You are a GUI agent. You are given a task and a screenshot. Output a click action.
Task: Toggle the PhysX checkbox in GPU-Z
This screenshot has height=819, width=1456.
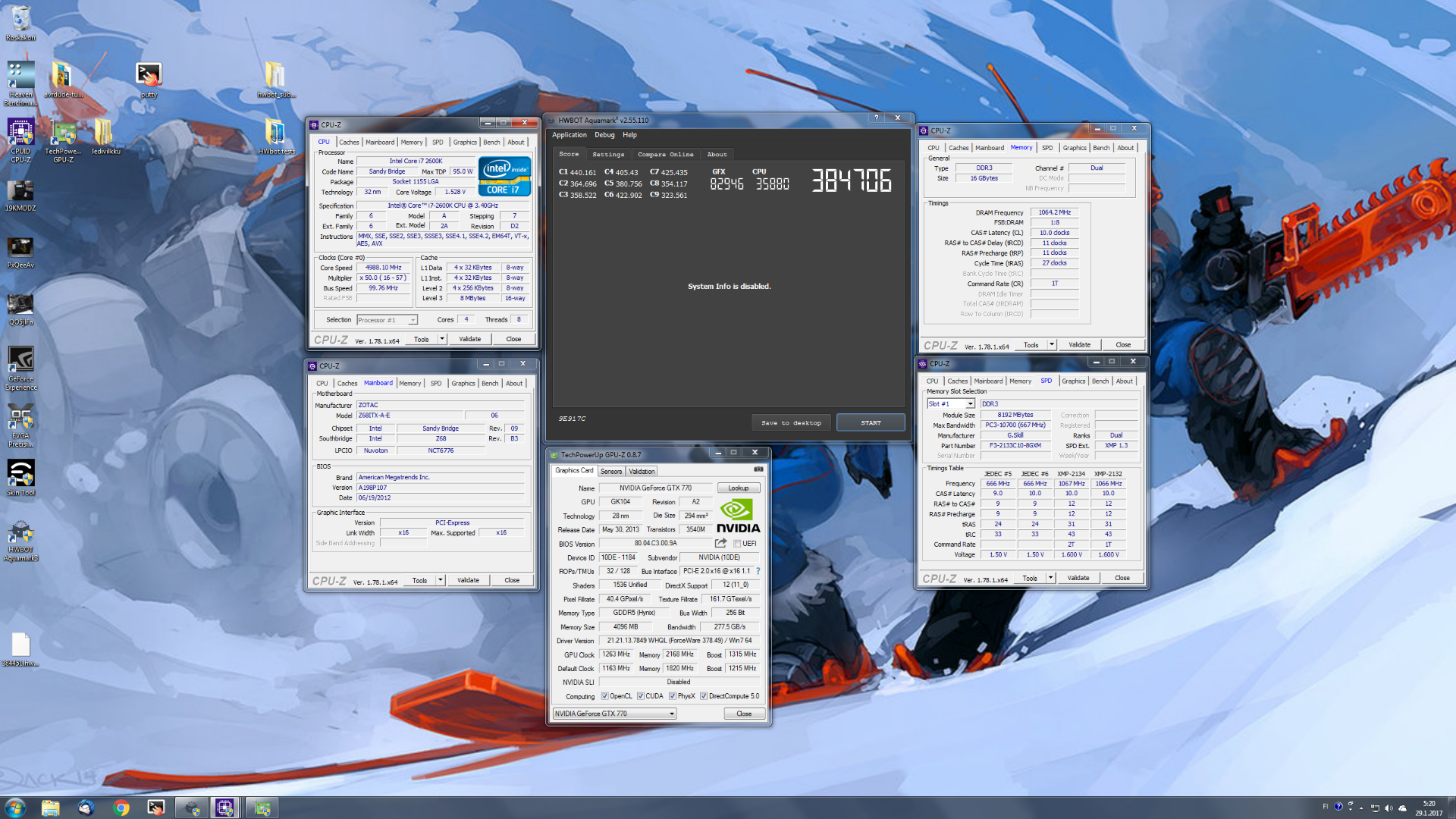click(x=673, y=696)
